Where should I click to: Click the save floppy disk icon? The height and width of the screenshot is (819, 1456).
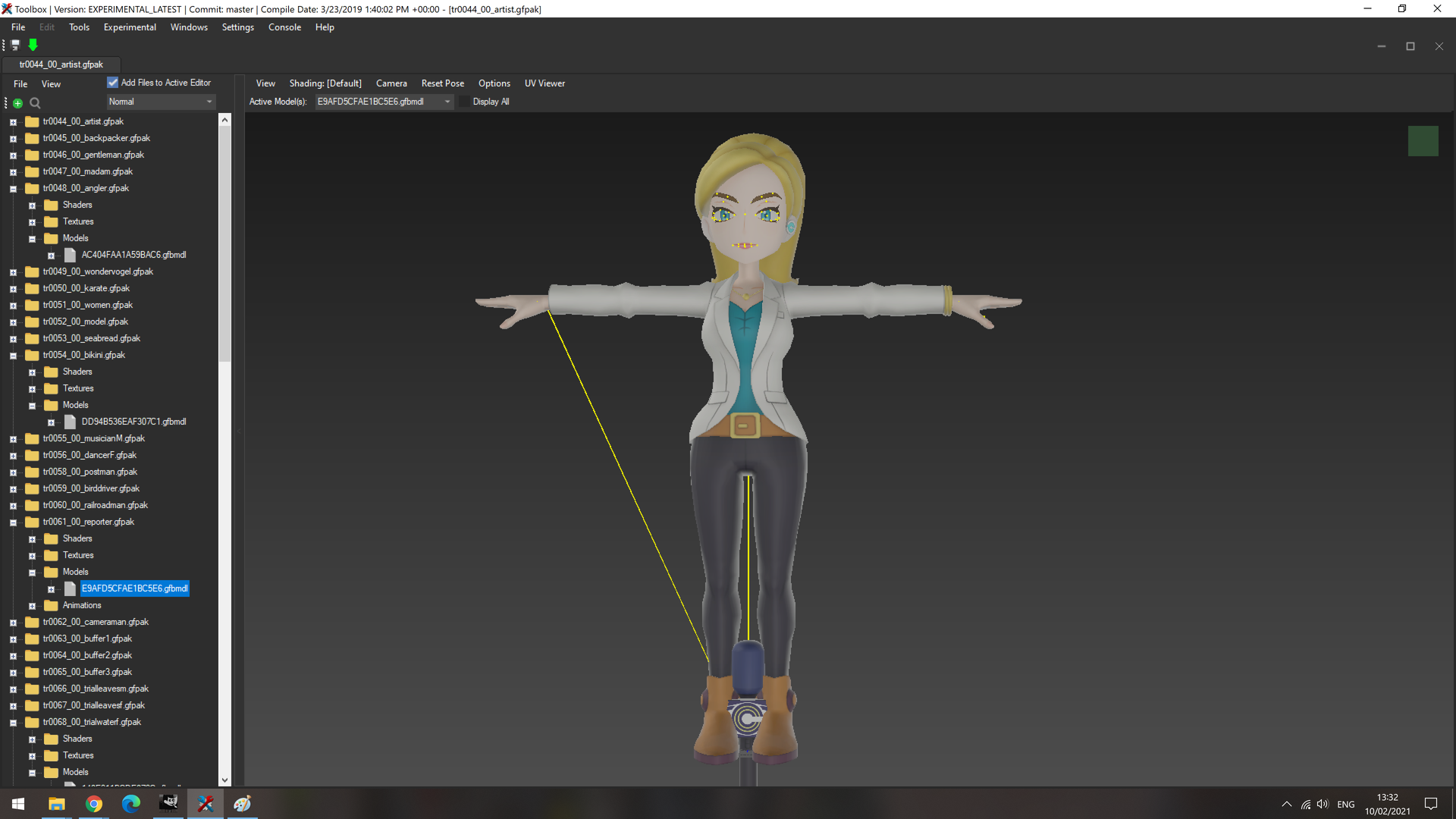click(15, 45)
